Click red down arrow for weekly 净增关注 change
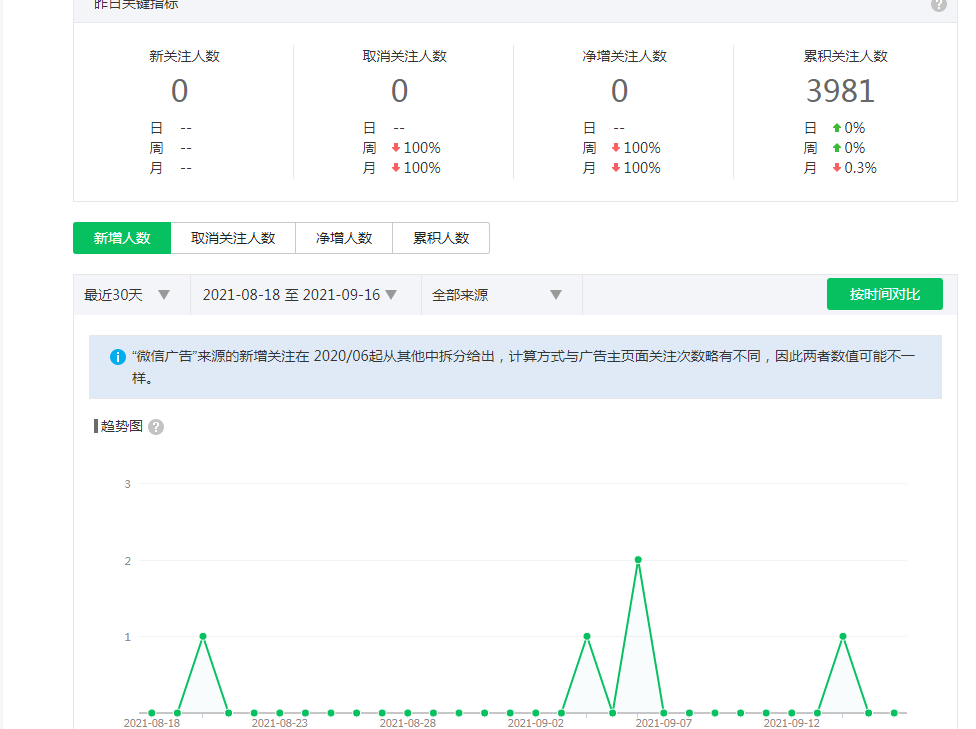 (x=616, y=148)
